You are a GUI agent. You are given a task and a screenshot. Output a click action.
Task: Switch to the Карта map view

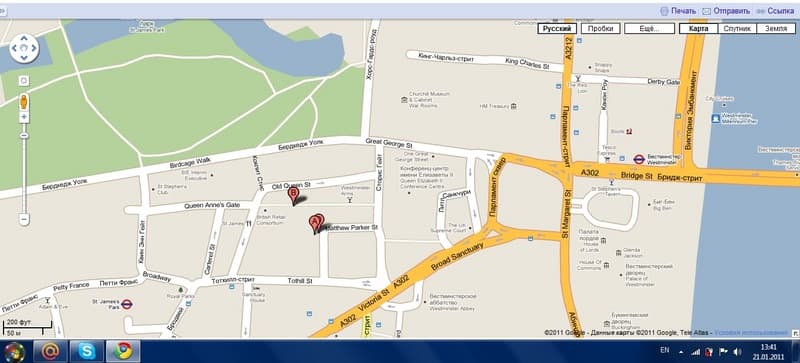point(698,29)
